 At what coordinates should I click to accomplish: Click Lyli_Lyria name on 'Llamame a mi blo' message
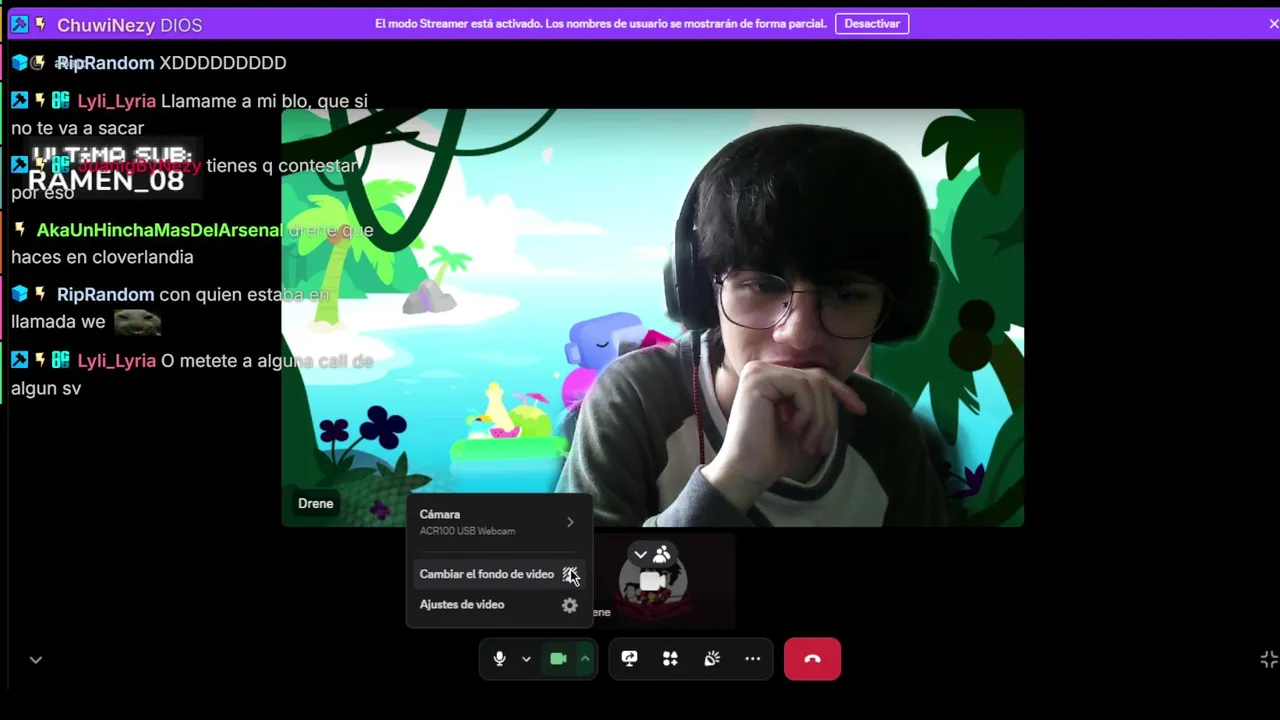(117, 101)
